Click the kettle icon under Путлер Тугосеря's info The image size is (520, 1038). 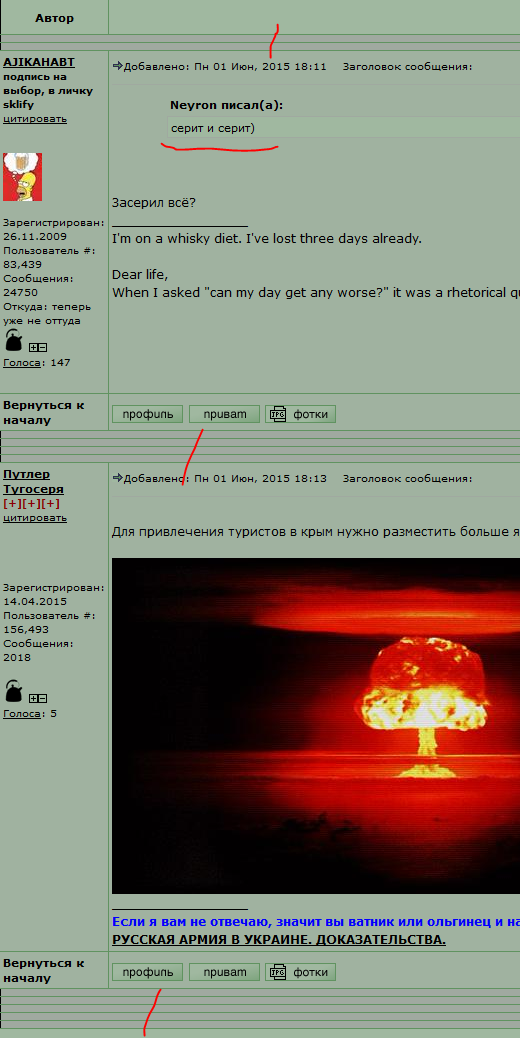click(x=14, y=691)
